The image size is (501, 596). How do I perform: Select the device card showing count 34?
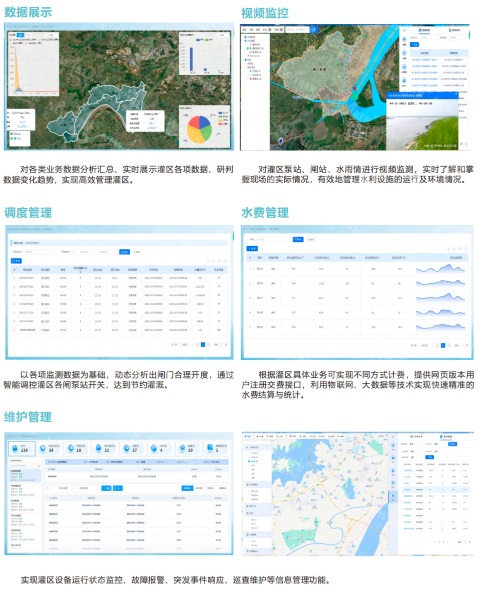point(50,449)
